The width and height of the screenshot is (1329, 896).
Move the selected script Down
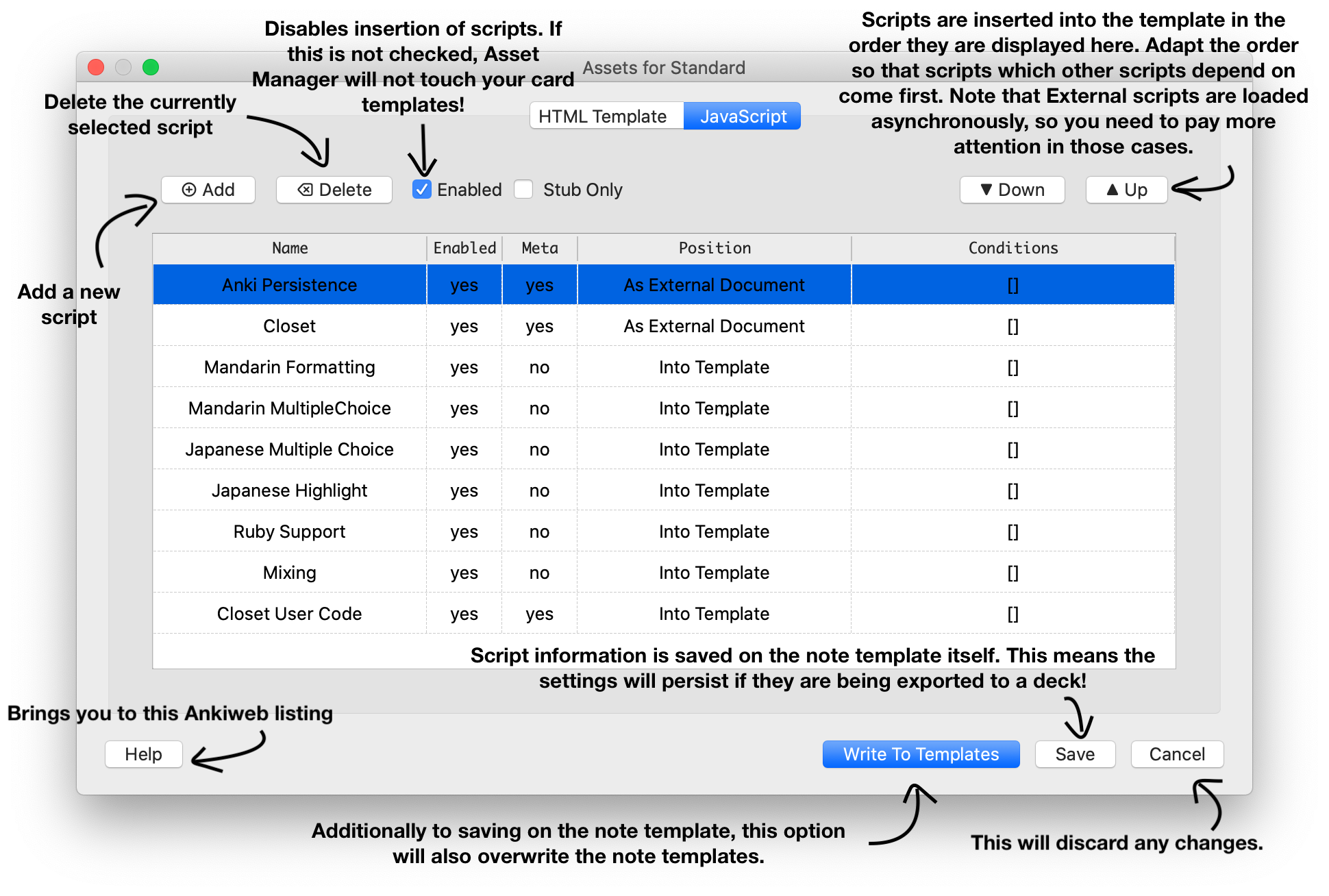[1012, 190]
